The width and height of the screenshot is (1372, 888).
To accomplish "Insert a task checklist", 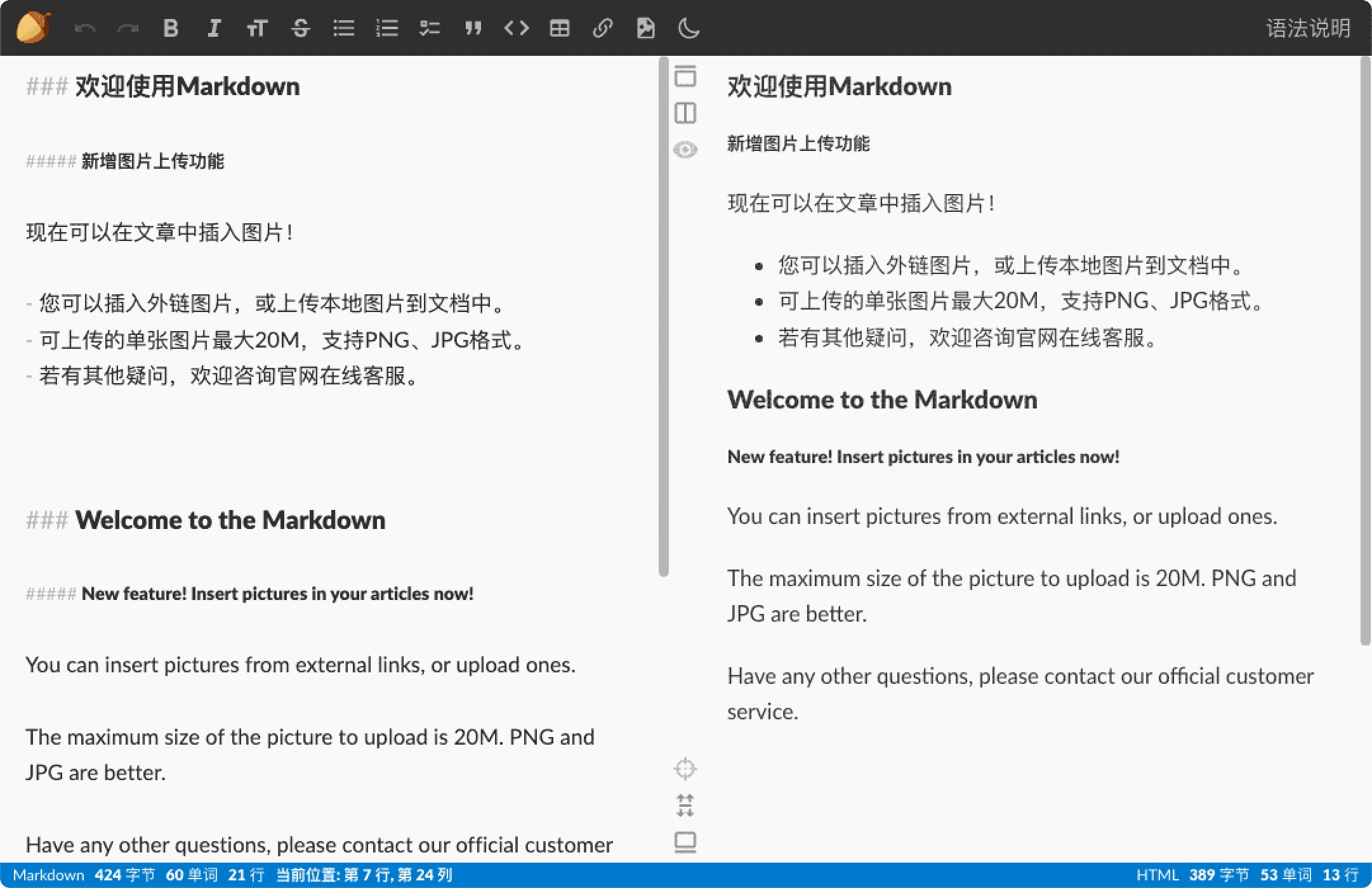I will (x=430, y=28).
